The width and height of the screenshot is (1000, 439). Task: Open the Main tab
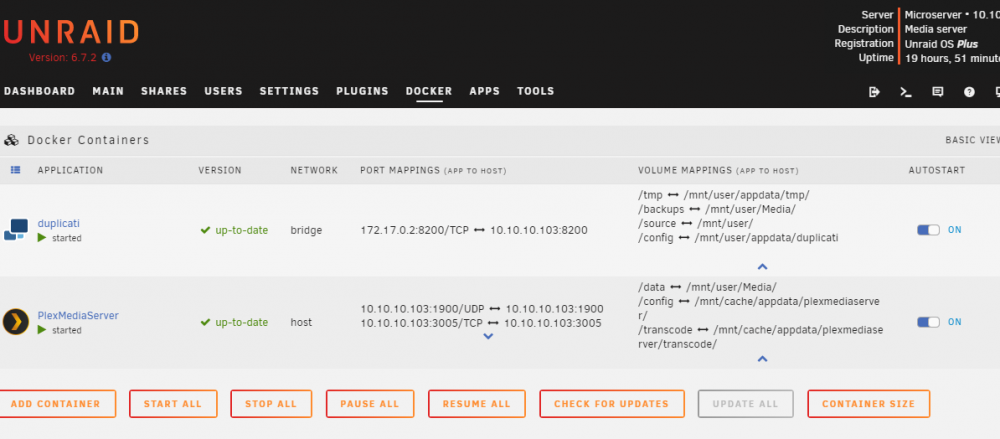[108, 91]
